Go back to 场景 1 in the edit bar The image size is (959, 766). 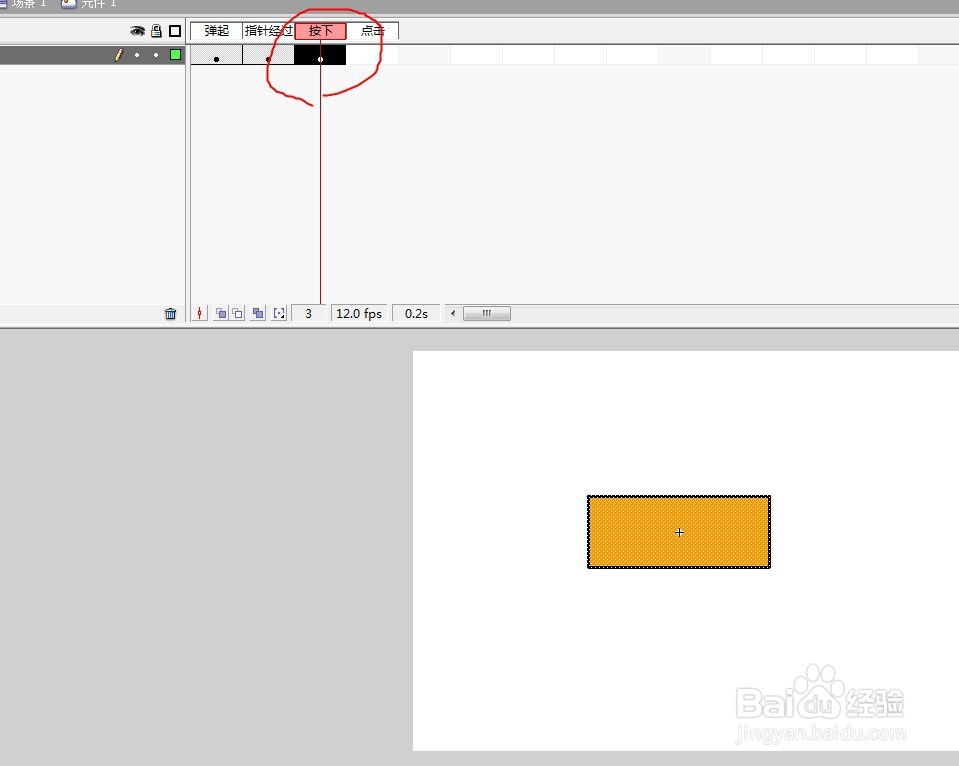(23, 4)
